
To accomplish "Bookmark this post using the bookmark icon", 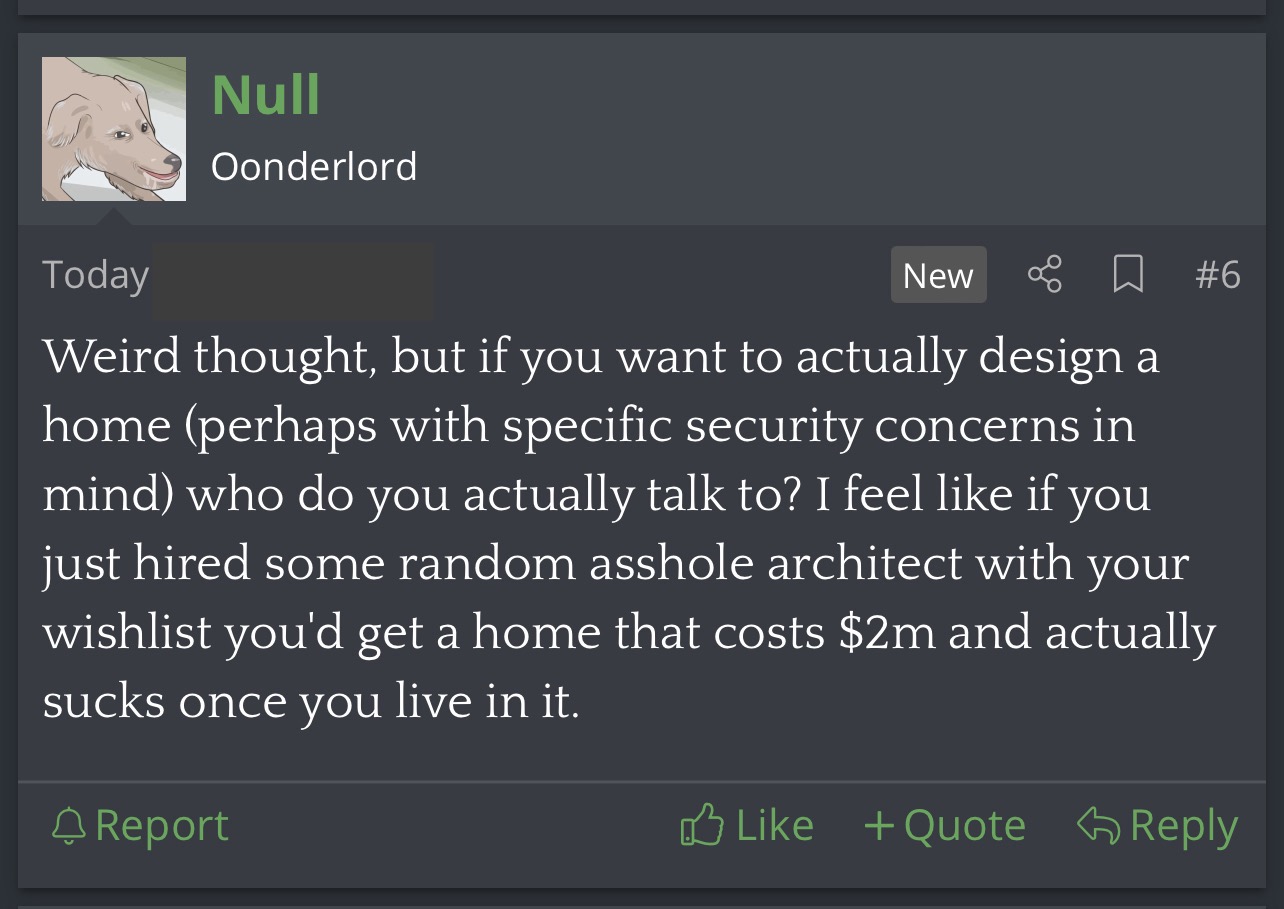I will click(1128, 274).
